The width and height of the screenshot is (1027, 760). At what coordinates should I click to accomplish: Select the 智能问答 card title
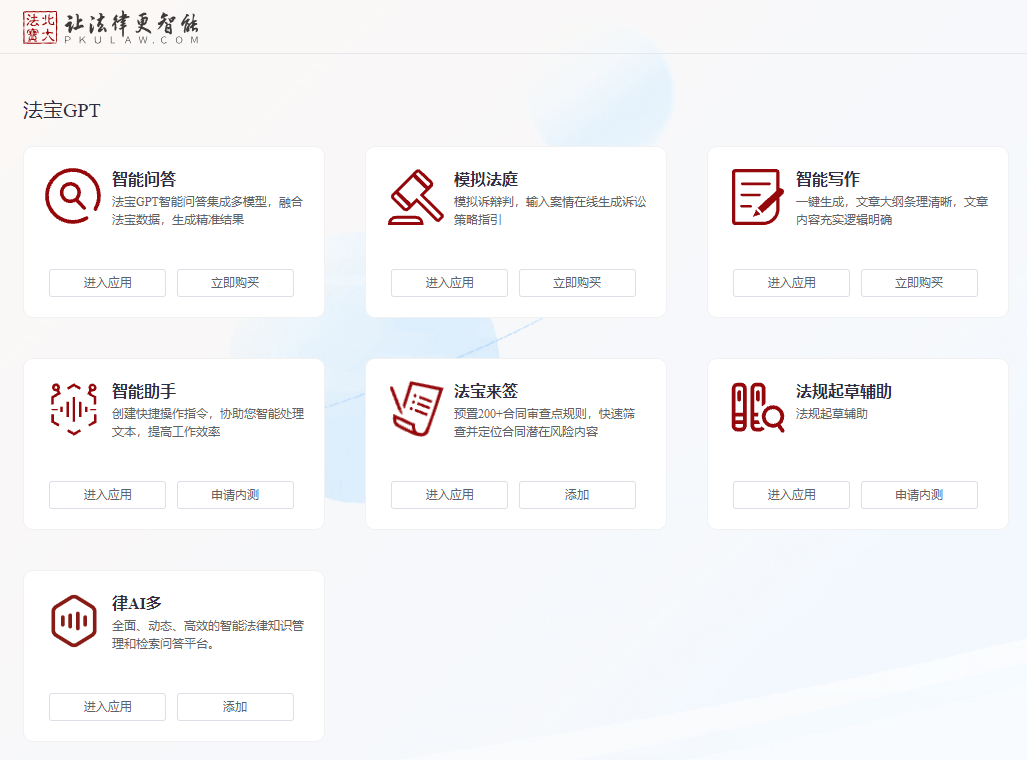pos(144,180)
